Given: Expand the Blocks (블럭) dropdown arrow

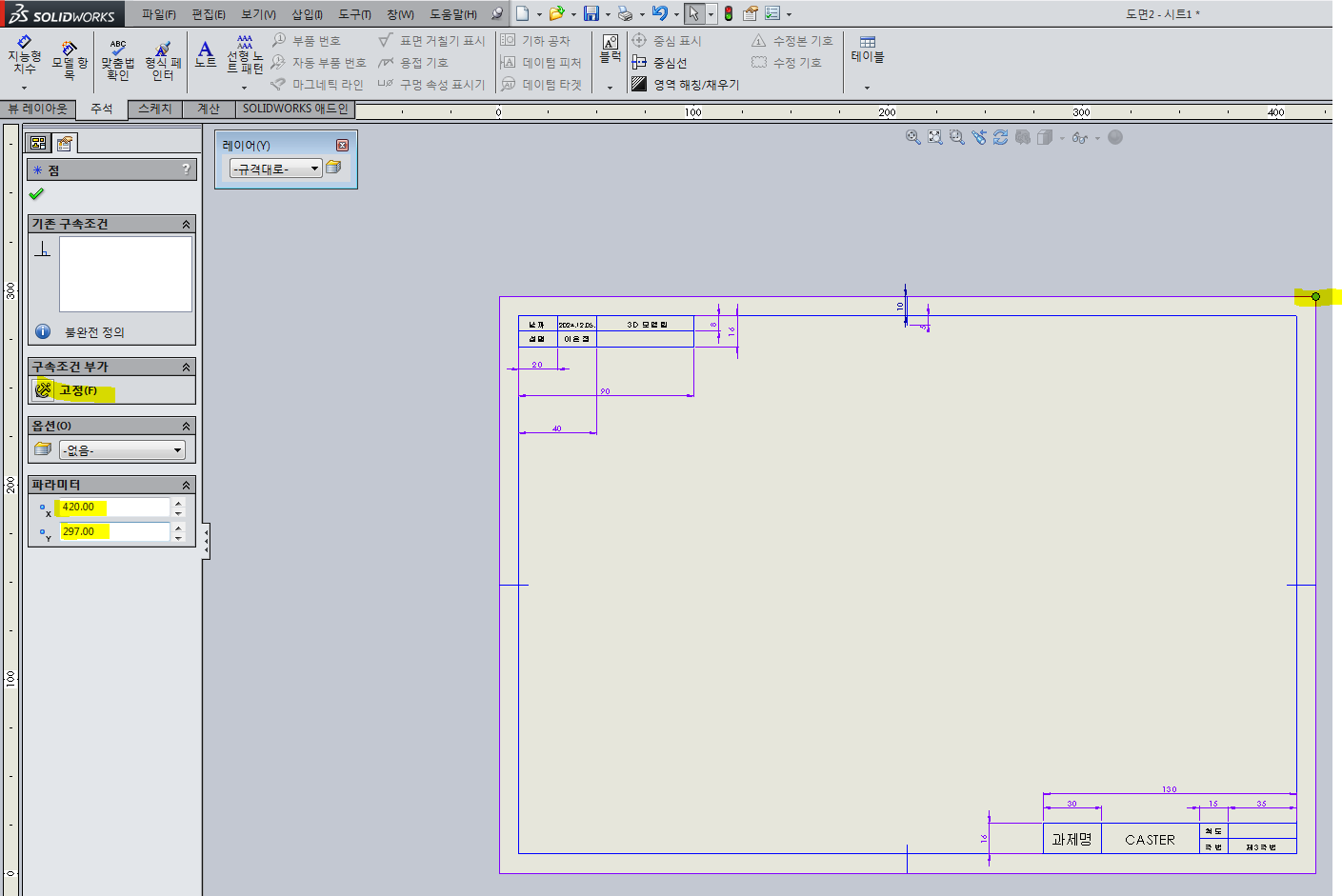Looking at the screenshot, I should coord(610,88).
